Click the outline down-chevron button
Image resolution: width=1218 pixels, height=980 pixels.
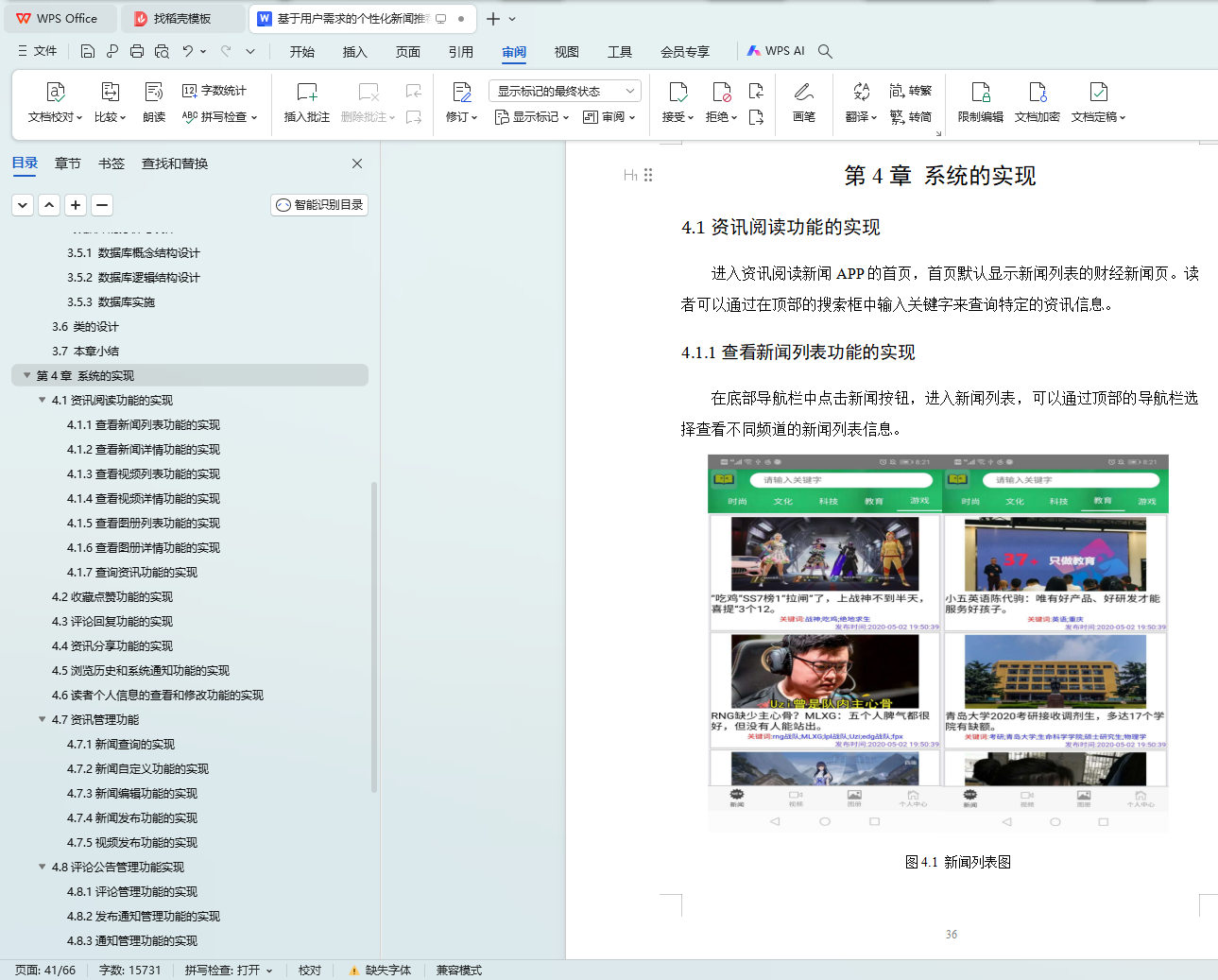[23, 205]
